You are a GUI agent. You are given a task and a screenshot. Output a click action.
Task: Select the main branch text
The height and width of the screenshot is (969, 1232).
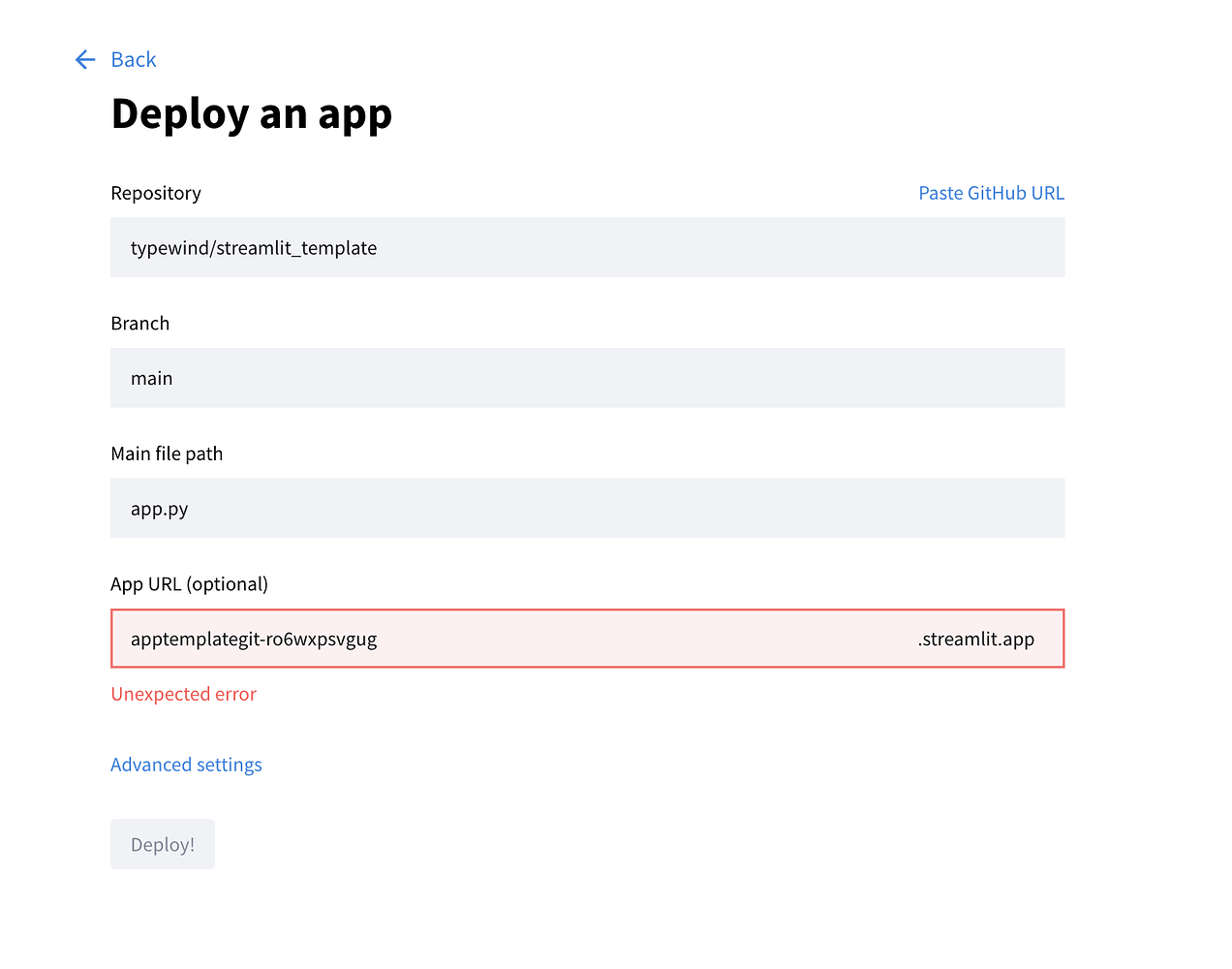(151, 378)
